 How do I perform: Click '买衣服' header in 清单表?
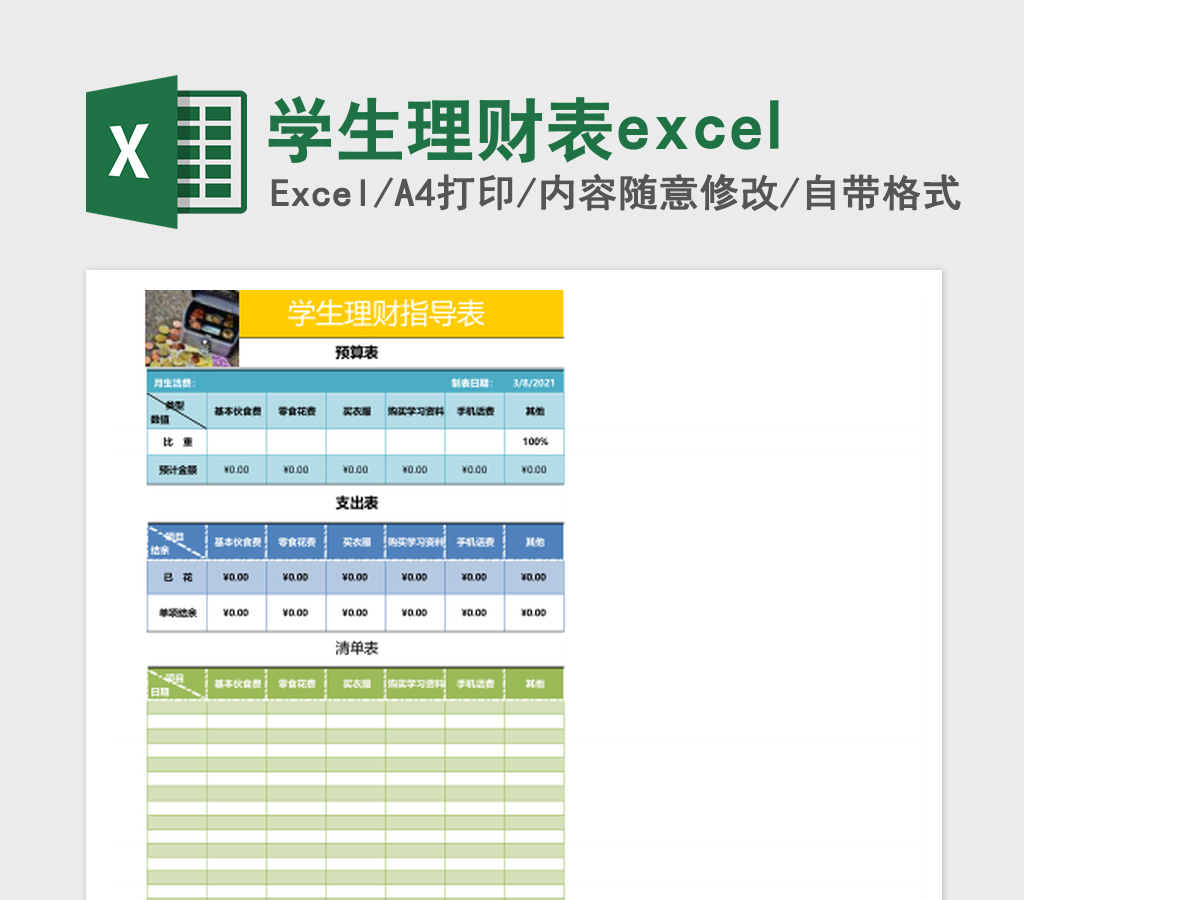(x=356, y=684)
